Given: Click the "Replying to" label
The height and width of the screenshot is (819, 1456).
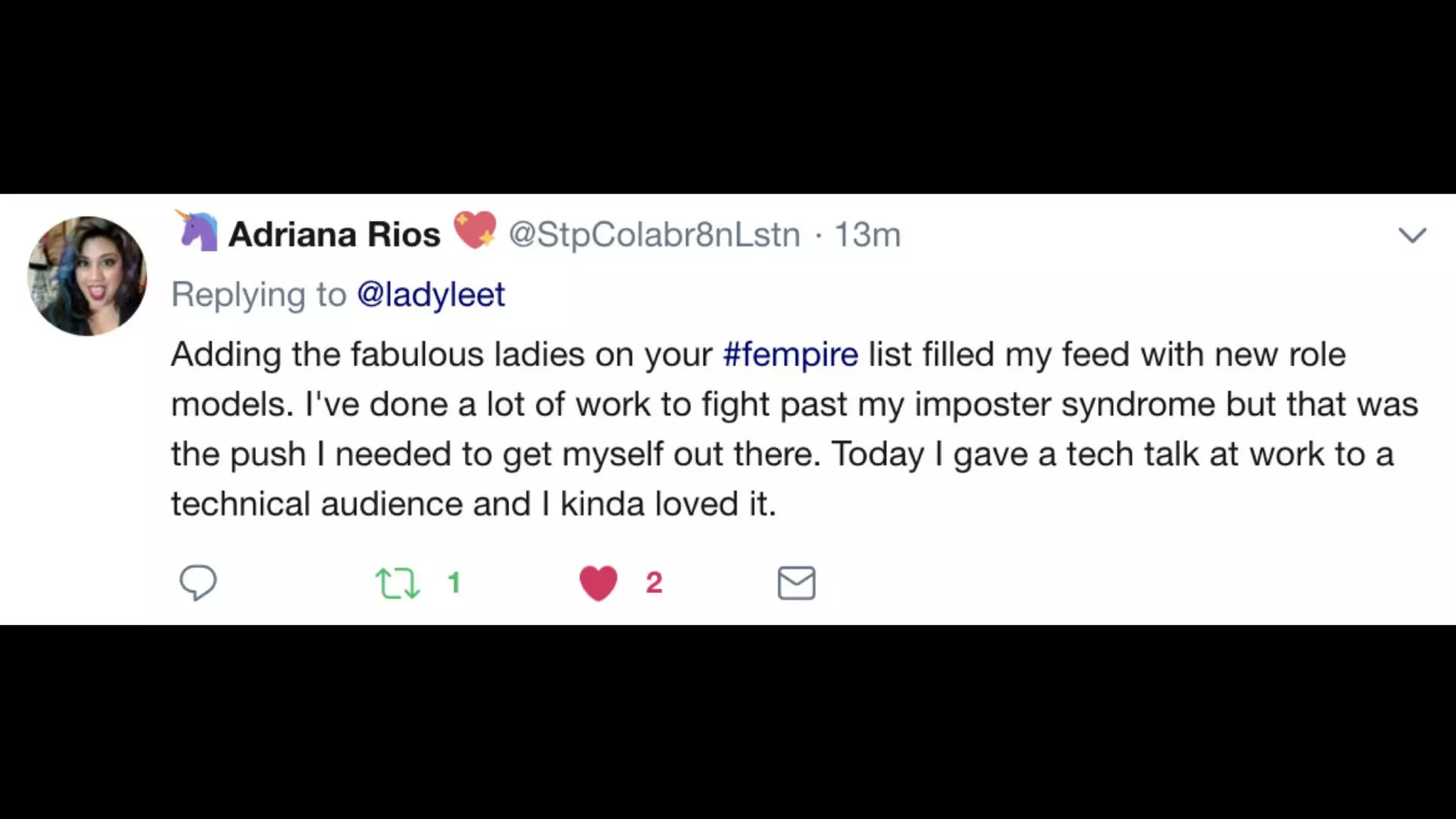Looking at the screenshot, I should click(258, 294).
